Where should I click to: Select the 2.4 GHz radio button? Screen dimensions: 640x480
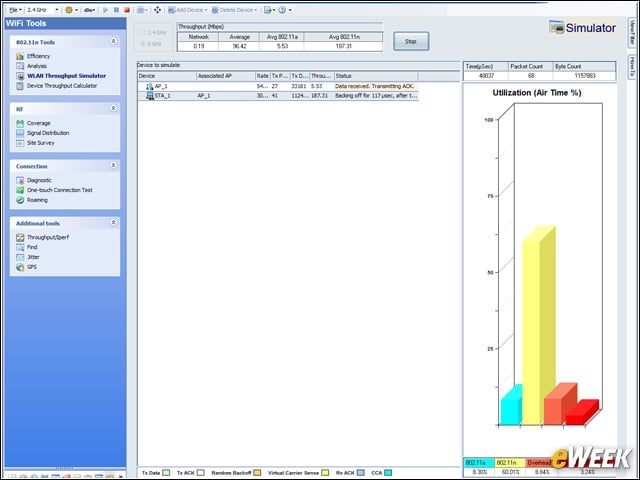pyautogui.click(x=143, y=32)
